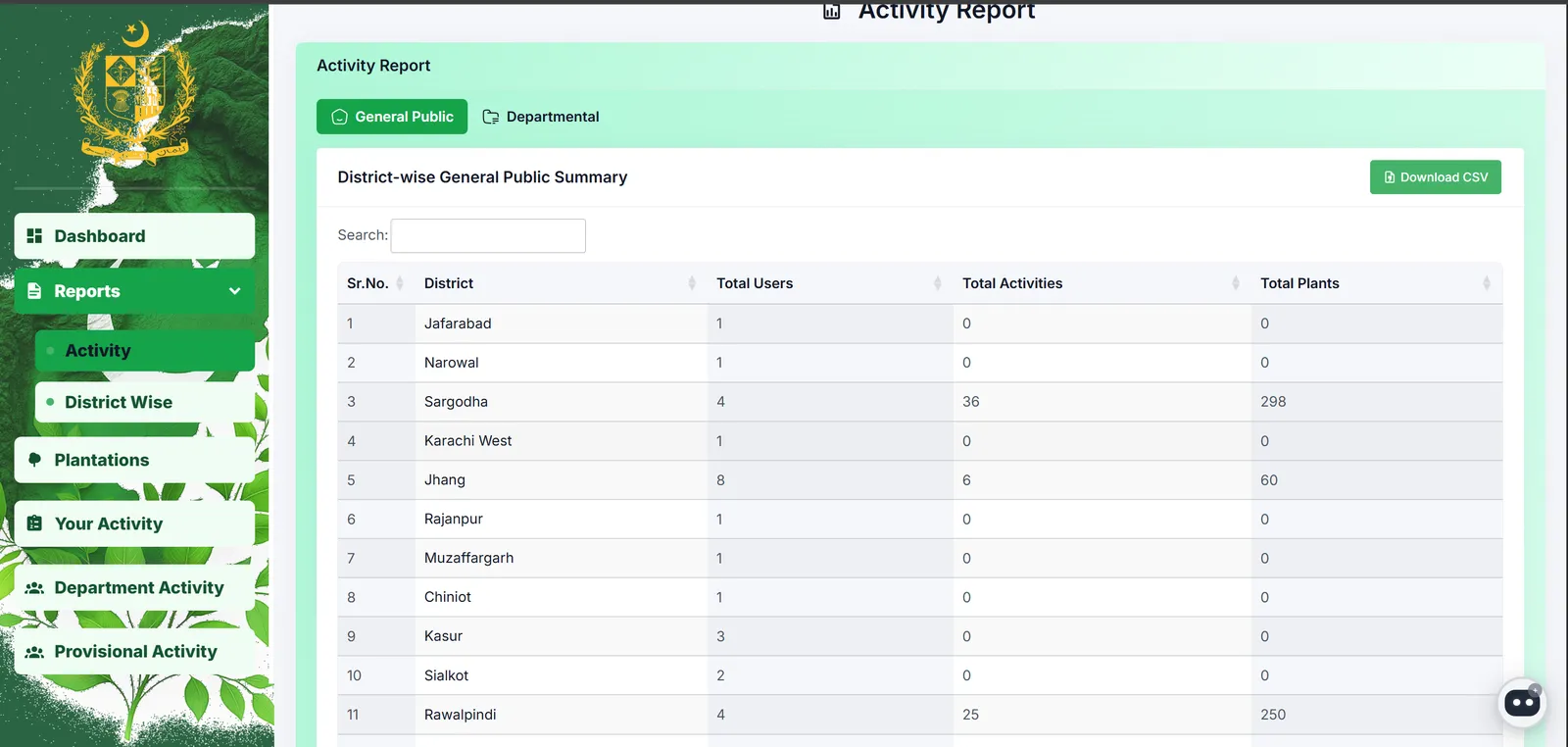Click the Department Activity people icon
The height and width of the screenshot is (747, 1568).
(x=34, y=588)
